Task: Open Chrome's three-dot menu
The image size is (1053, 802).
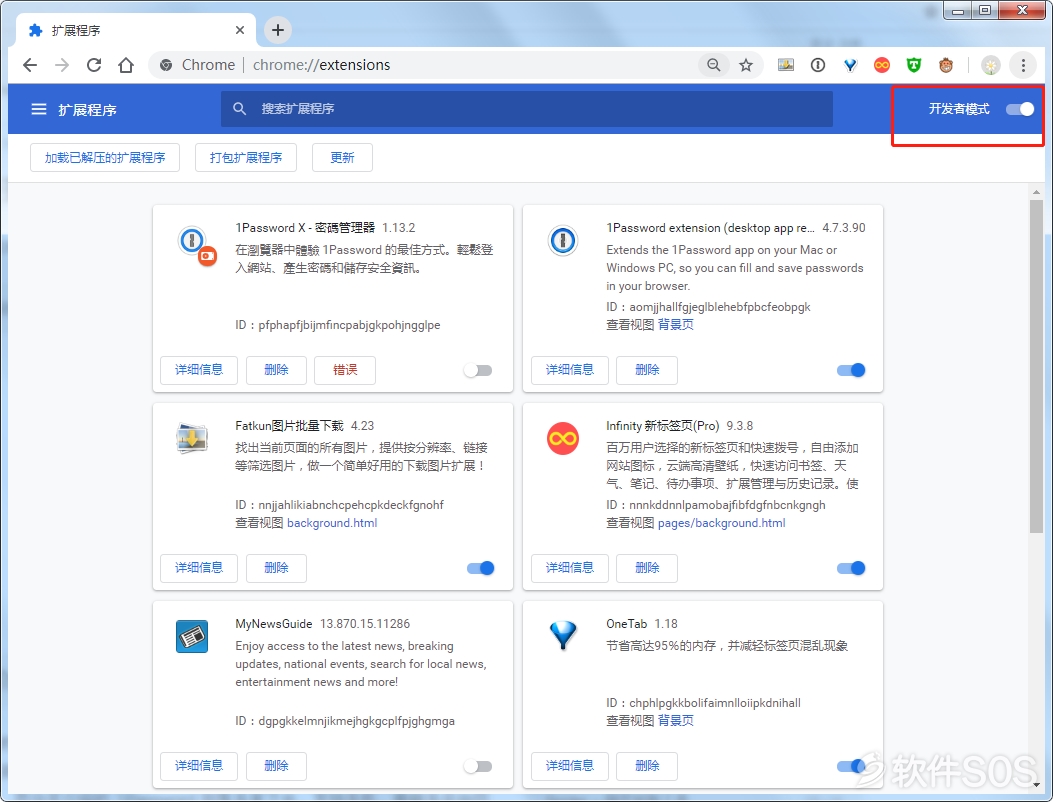Action: [1023, 65]
